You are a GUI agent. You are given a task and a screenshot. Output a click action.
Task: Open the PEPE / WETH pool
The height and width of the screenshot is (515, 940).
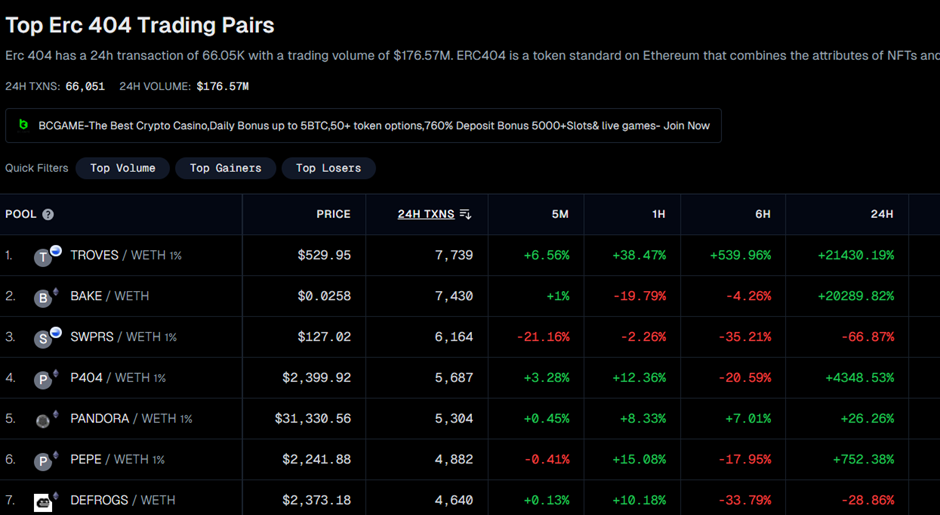tap(118, 459)
